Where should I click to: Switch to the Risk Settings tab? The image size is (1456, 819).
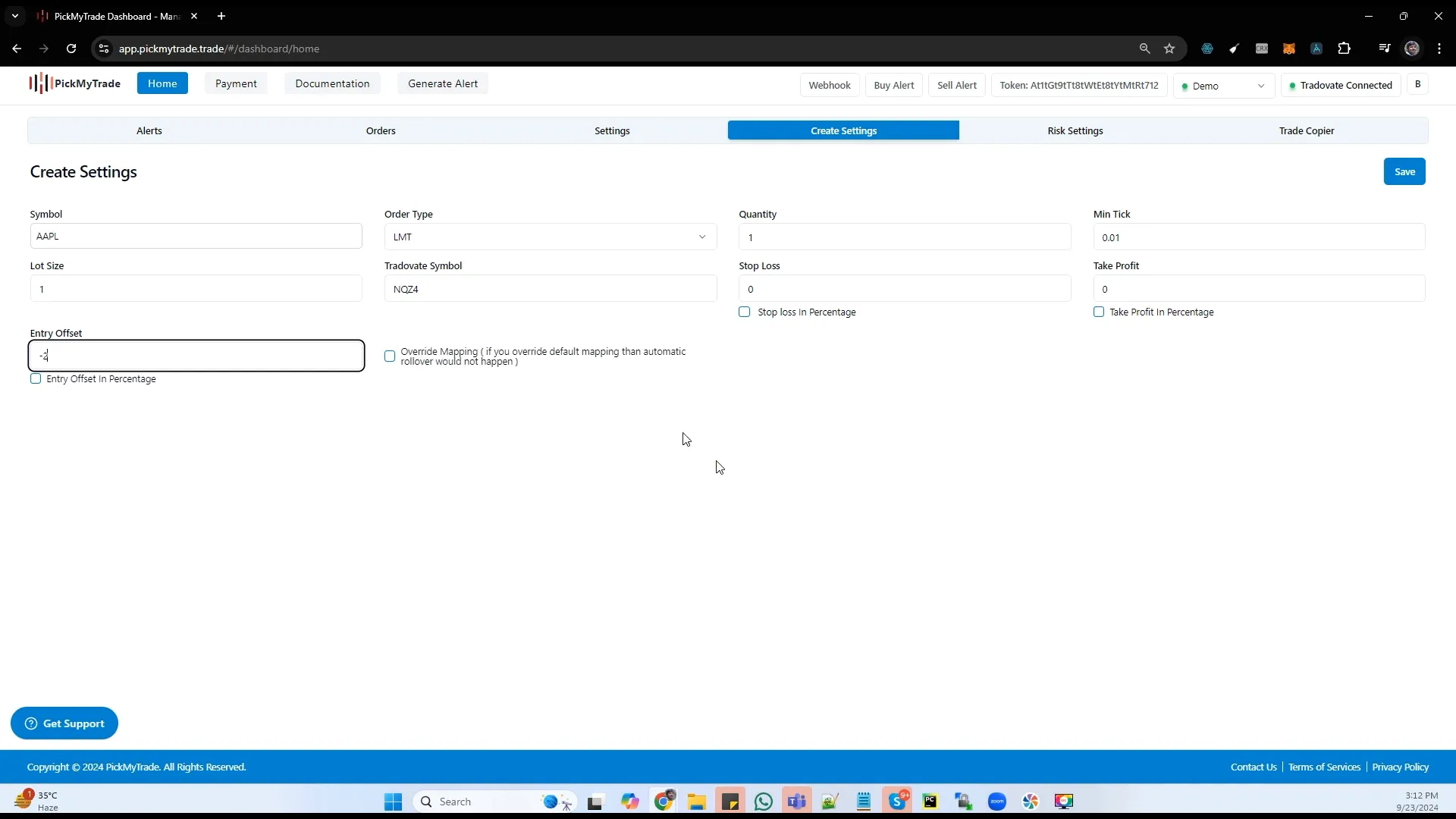click(1075, 130)
